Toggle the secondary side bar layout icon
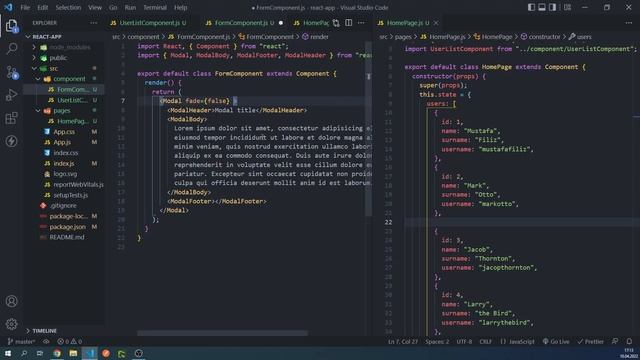640x360 pixels. coord(552,7)
